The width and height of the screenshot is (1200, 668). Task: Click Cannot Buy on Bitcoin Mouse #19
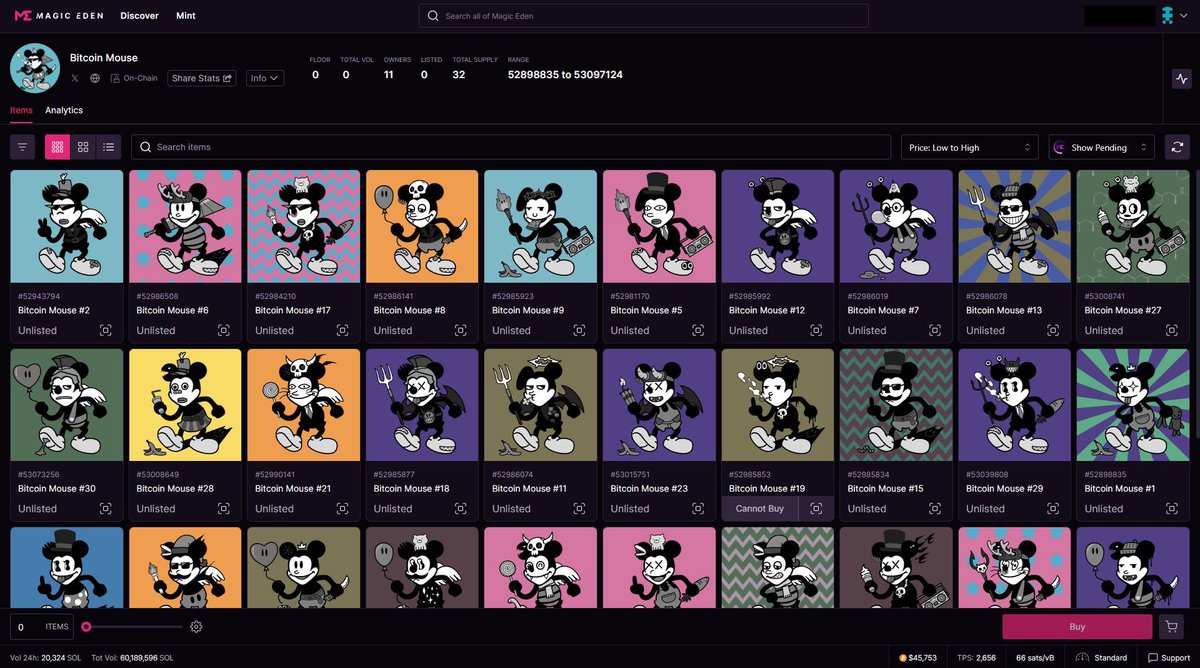(x=760, y=508)
